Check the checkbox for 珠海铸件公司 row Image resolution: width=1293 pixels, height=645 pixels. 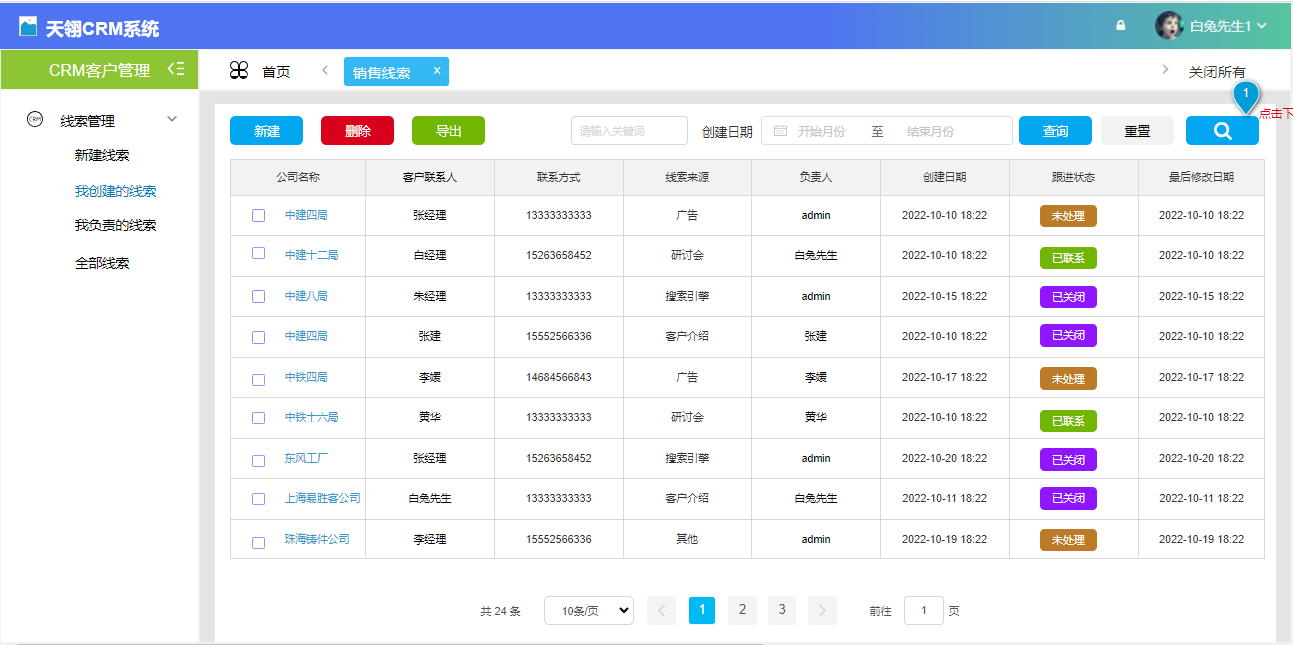tap(258, 539)
